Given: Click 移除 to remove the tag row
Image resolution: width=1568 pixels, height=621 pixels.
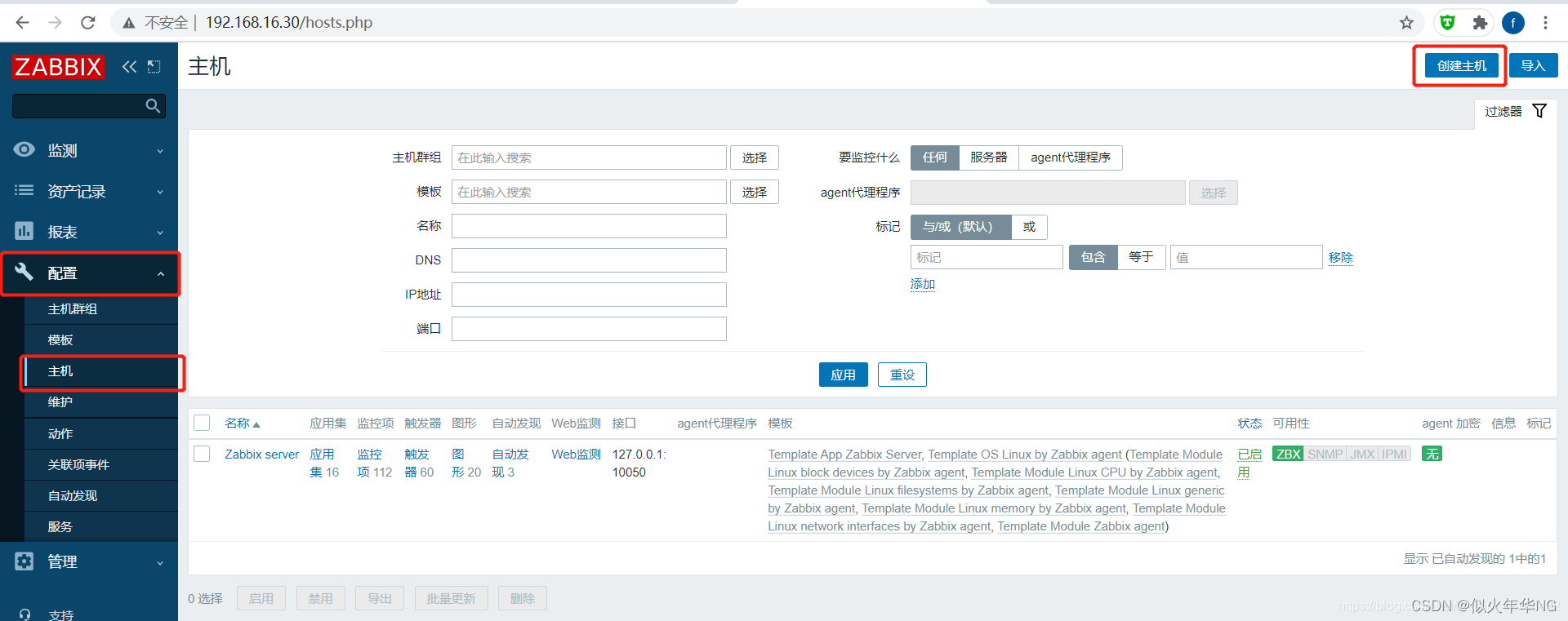Looking at the screenshot, I should (1340, 257).
